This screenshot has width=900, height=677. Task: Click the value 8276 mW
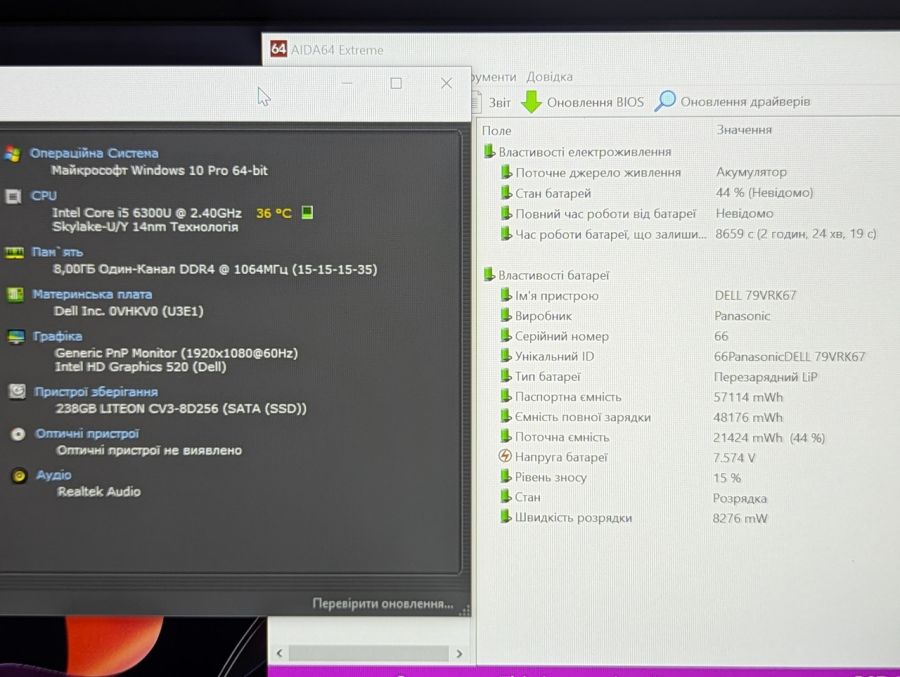(x=740, y=518)
